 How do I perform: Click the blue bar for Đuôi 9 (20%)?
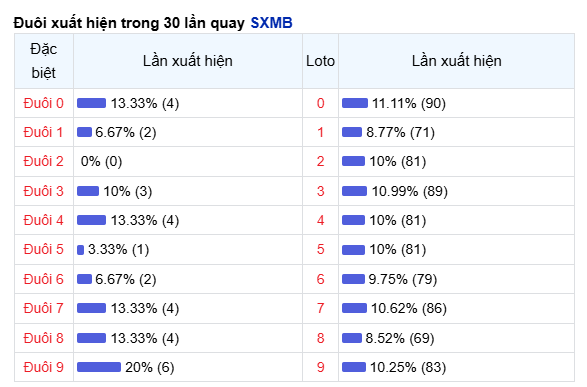point(99,367)
